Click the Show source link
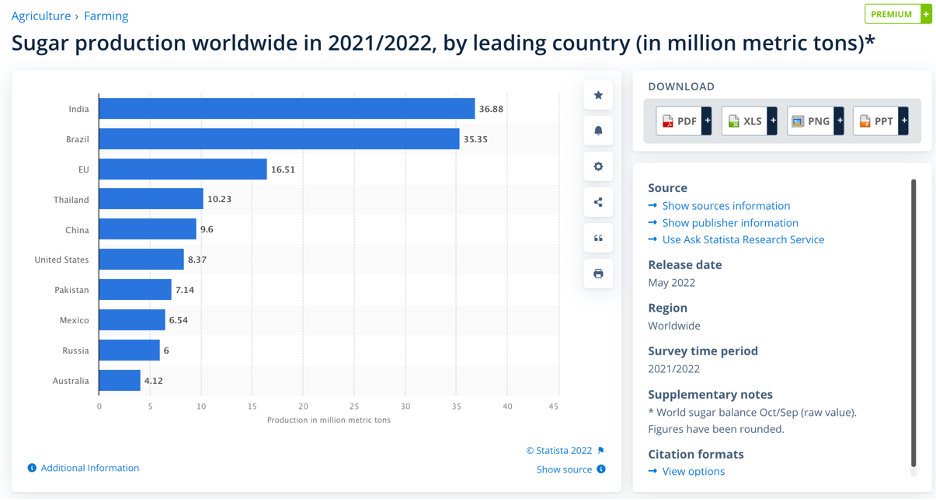This screenshot has width=936, height=500. pos(564,469)
